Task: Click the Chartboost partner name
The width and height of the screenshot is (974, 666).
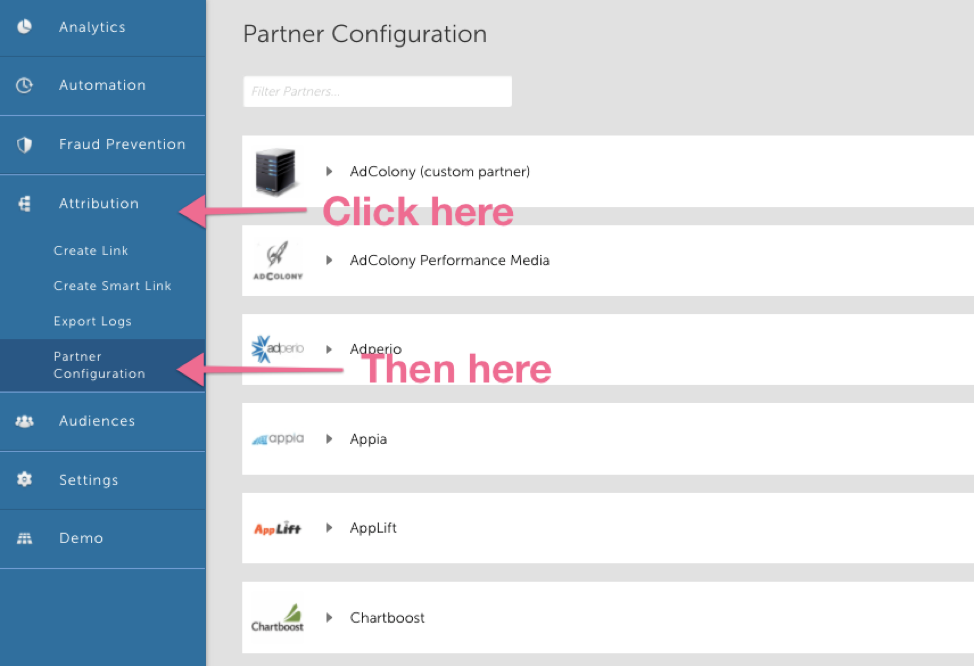Action: pos(387,618)
